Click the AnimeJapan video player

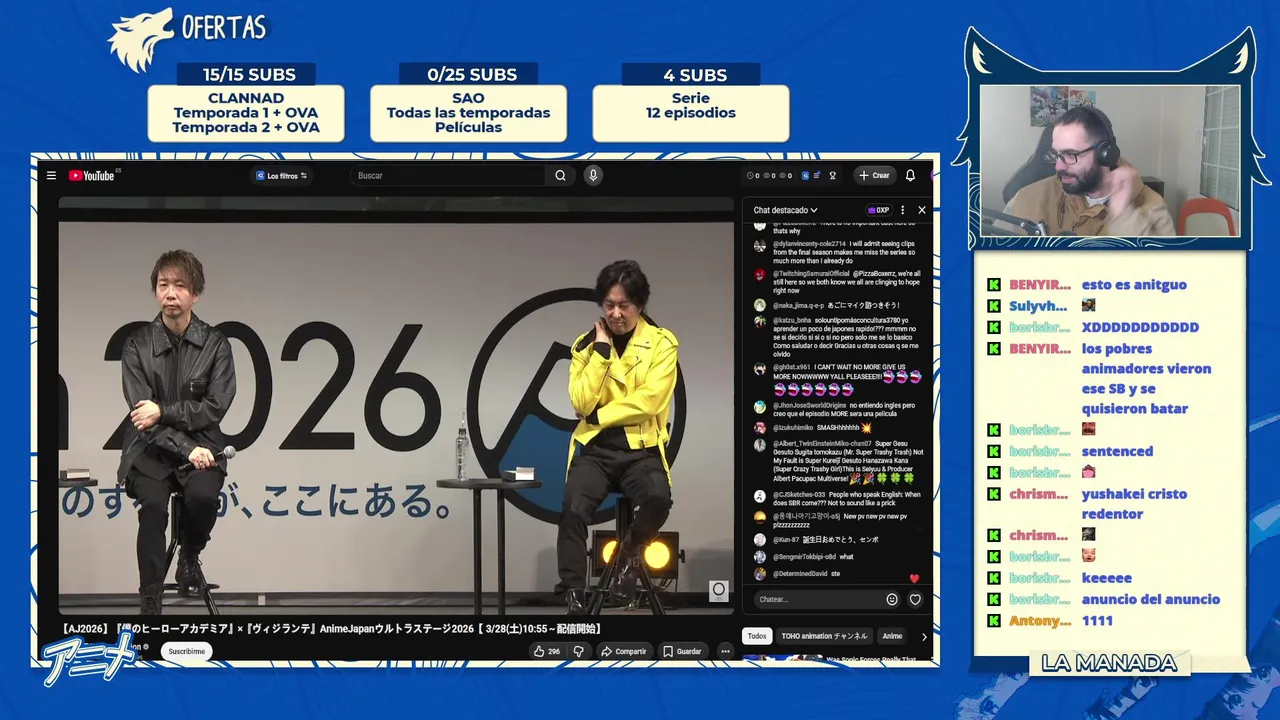(x=396, y=405)
